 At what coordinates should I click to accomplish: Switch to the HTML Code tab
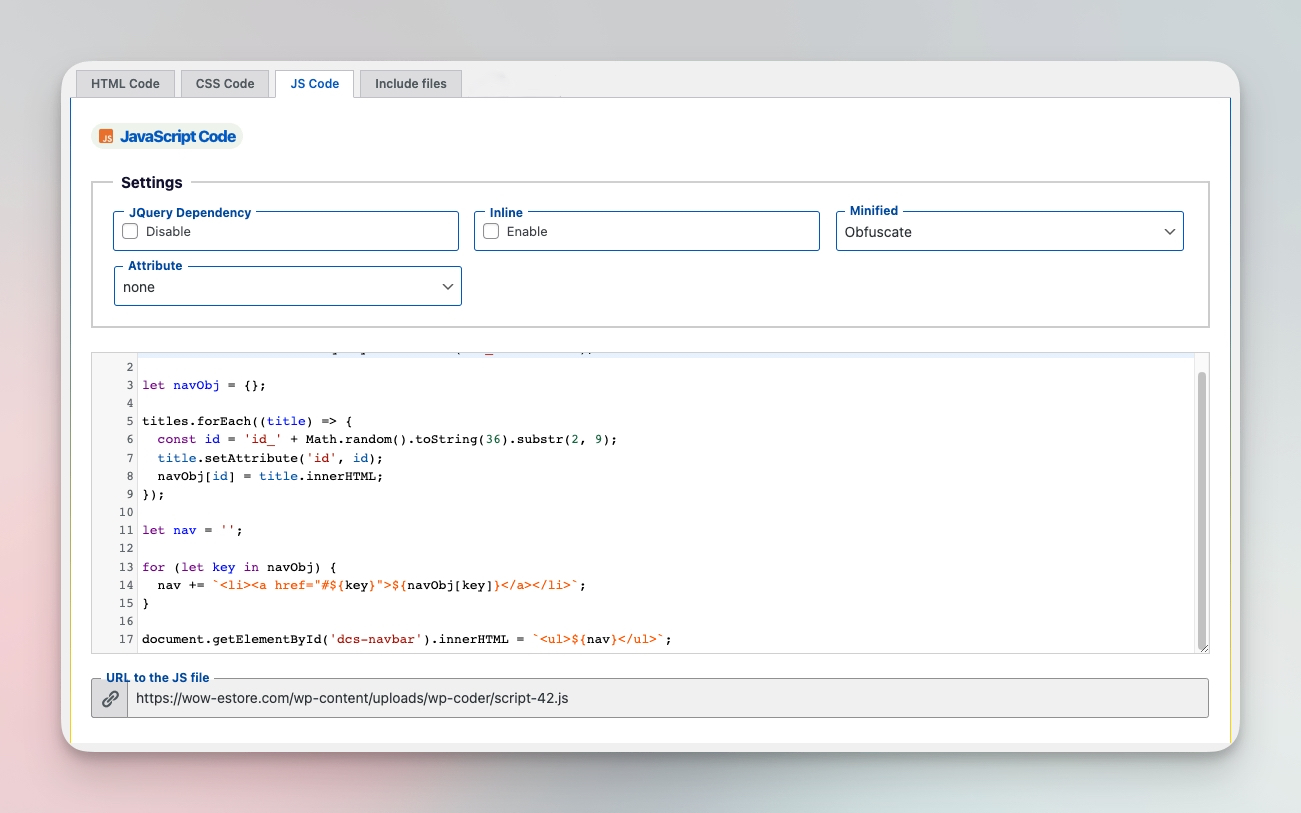125,84
